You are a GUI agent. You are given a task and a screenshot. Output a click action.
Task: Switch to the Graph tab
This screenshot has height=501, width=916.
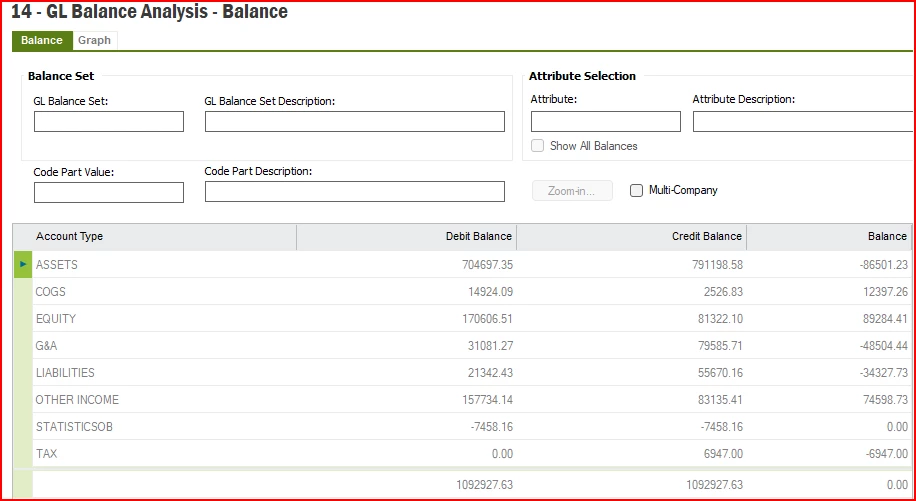95,40
